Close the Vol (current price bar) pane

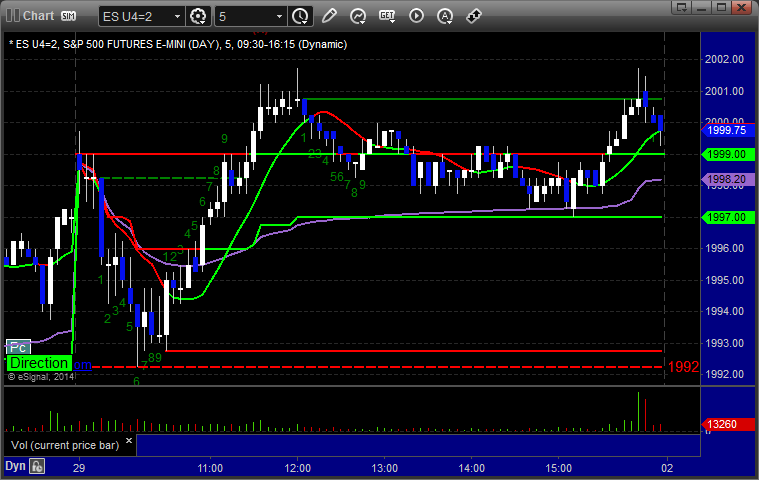tap(129, 441)
